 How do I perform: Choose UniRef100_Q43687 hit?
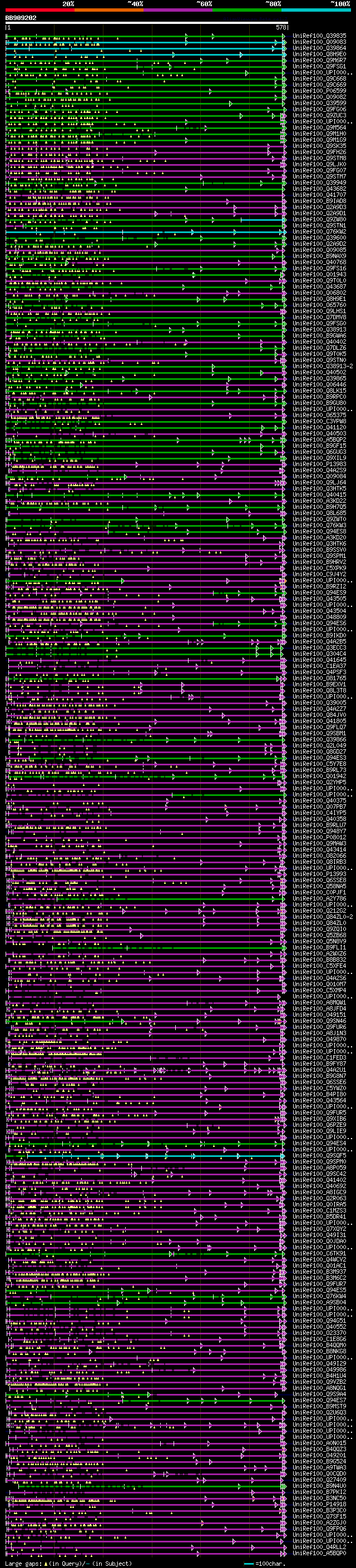coord(319,286)
